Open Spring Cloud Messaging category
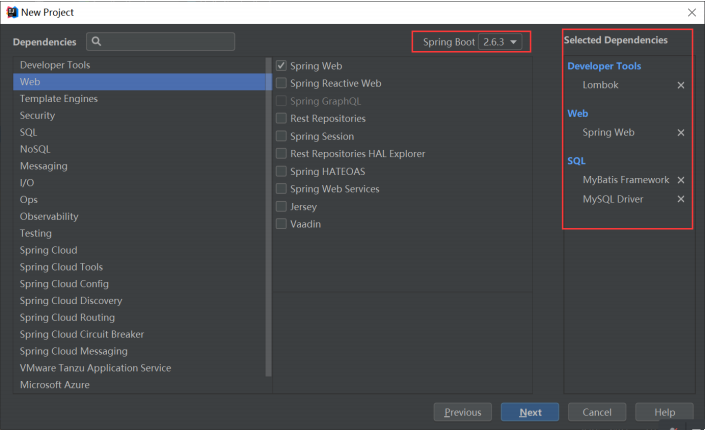This screenshot has height=432, width=707. [x=140, y=351]
